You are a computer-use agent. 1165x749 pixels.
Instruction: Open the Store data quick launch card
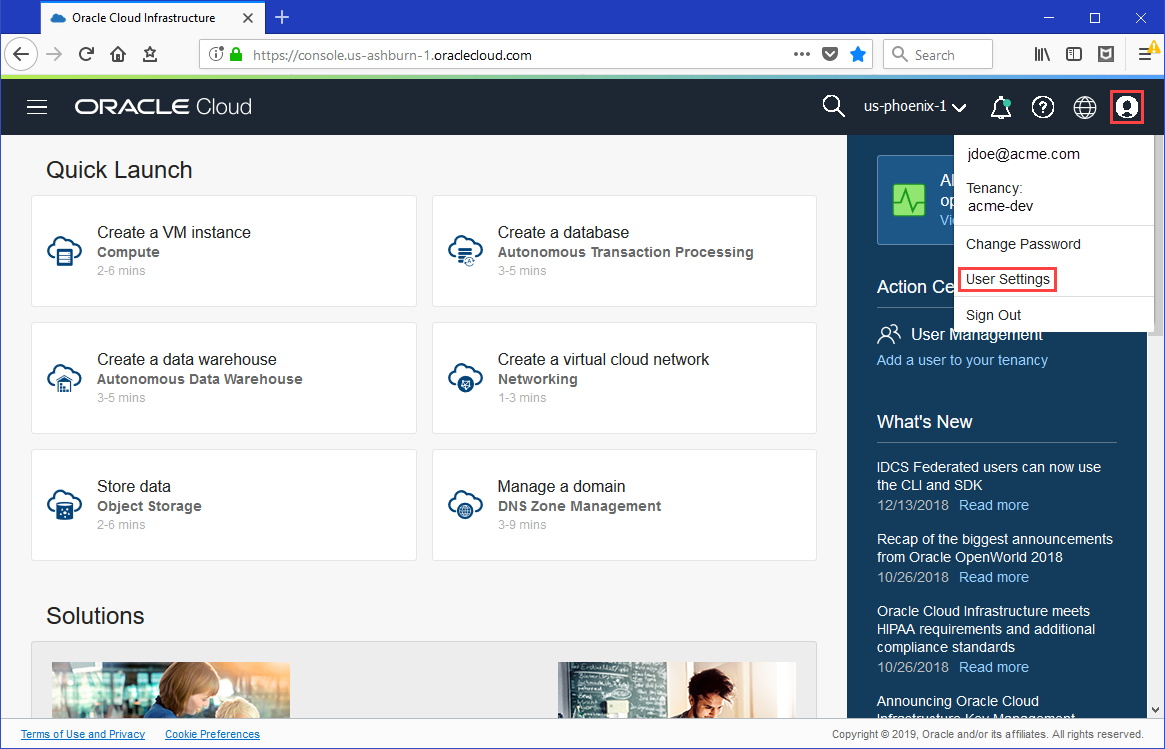coord(224,505)
